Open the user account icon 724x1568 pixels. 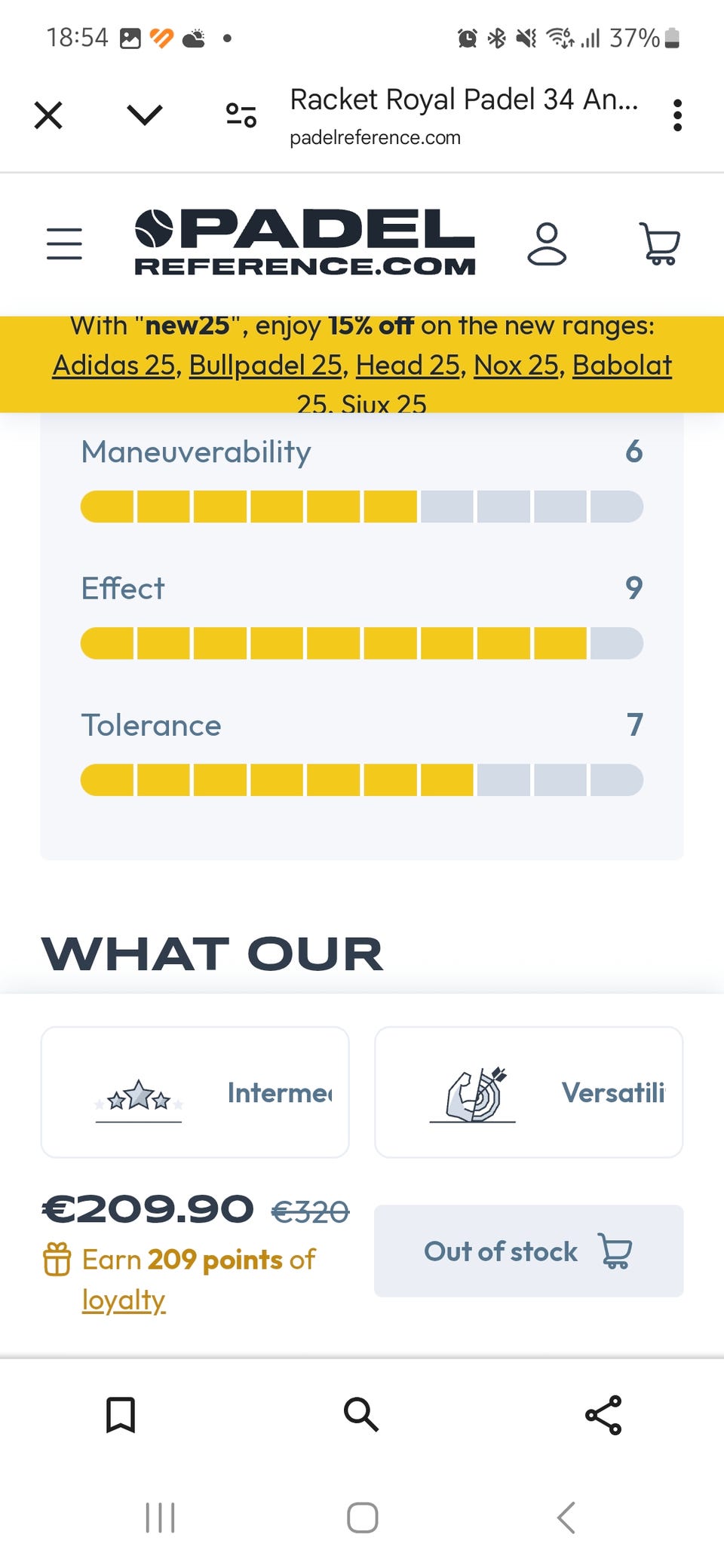point(547,243)
